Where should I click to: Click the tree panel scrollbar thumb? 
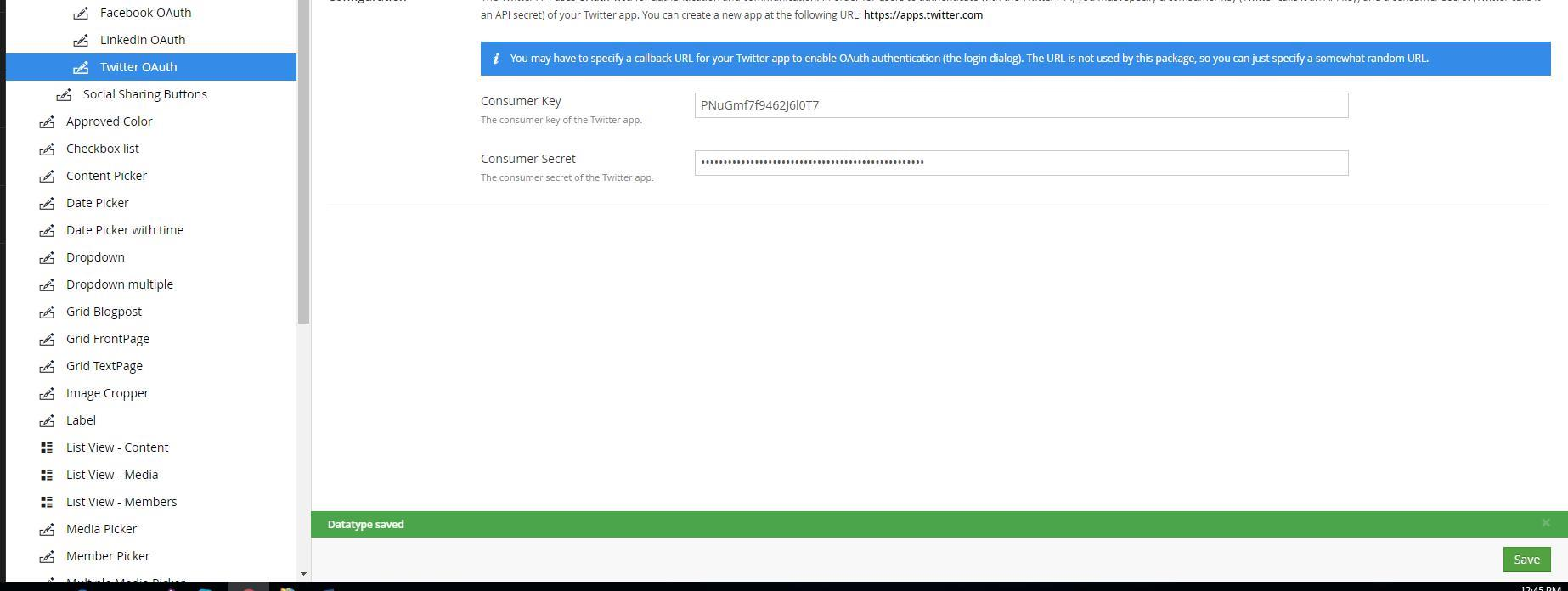303,161
